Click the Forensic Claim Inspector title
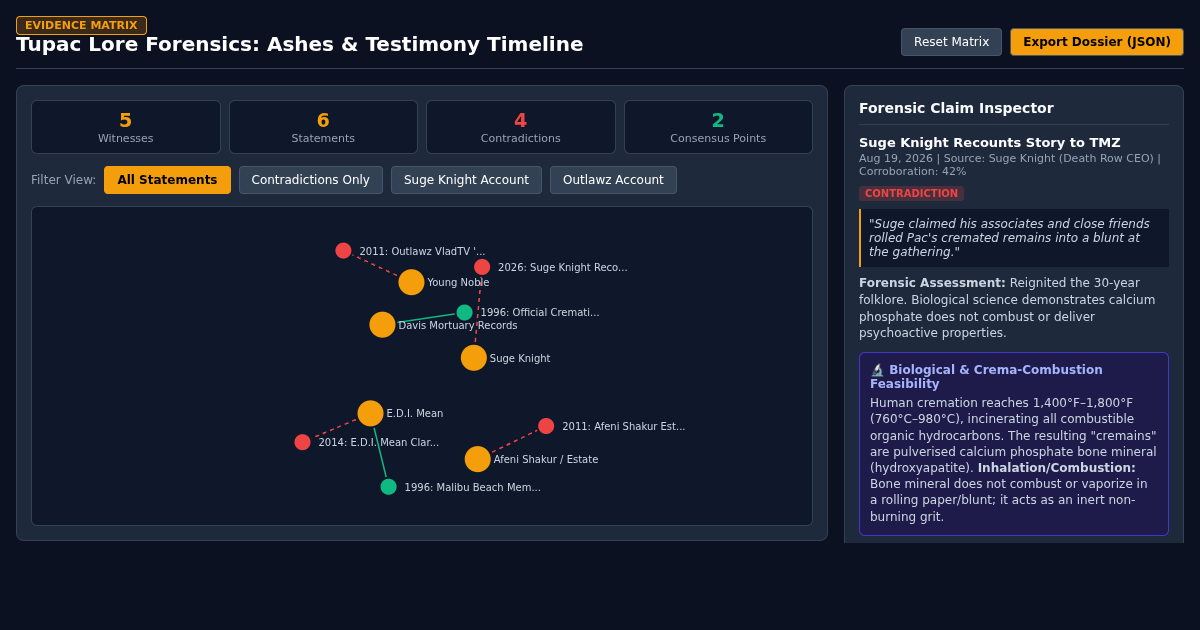 pyautogui.click(x=956, y=108)
